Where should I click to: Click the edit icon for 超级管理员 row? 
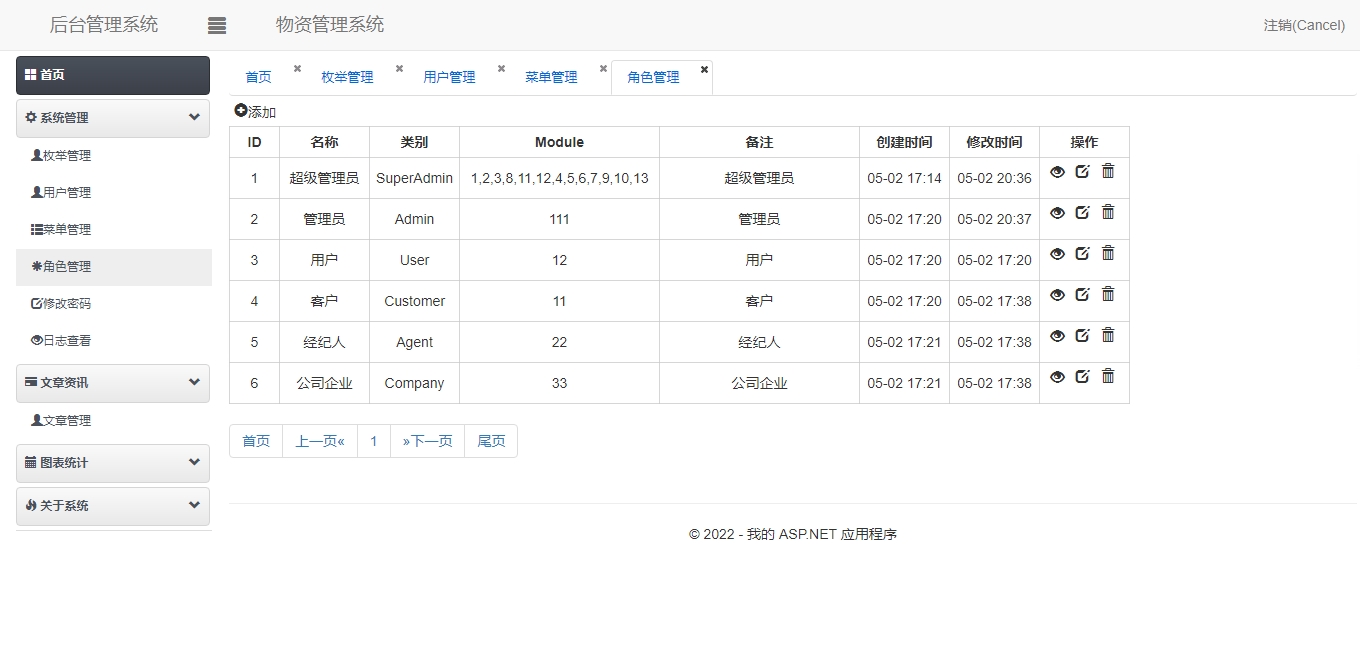[1082, 172]
